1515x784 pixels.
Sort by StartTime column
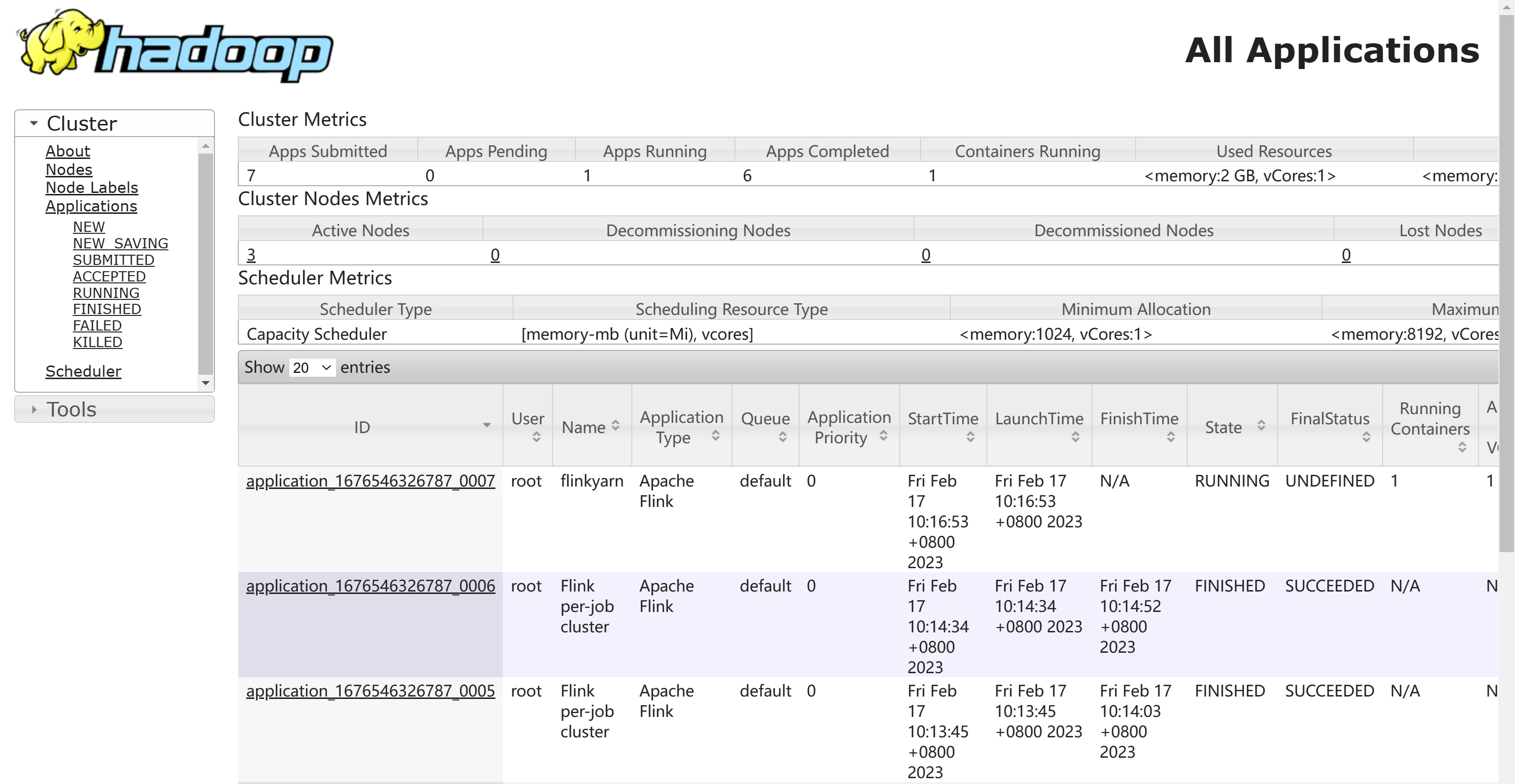(943, 425)
